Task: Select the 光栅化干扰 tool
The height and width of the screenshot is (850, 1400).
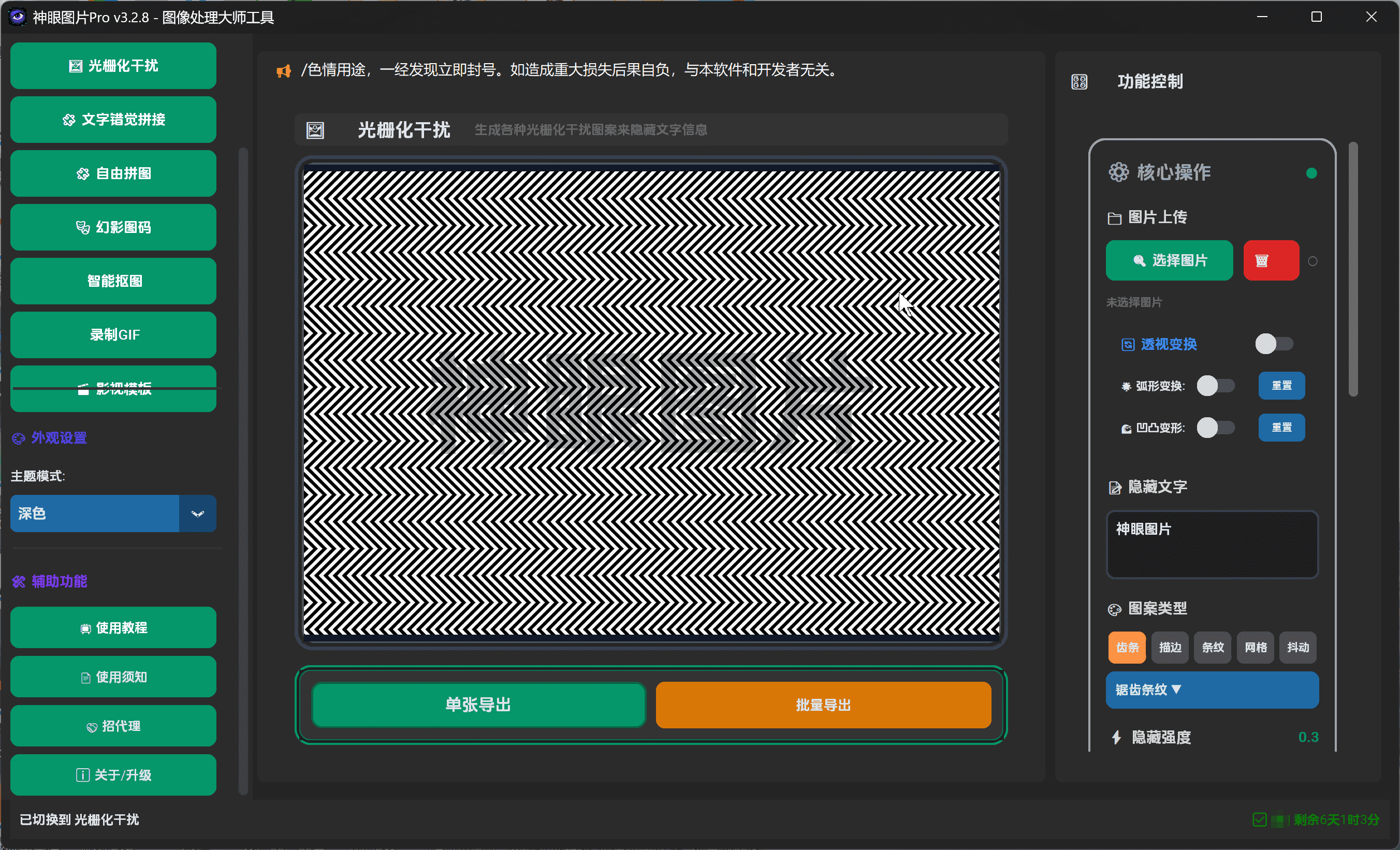Action: click(112, 66)
